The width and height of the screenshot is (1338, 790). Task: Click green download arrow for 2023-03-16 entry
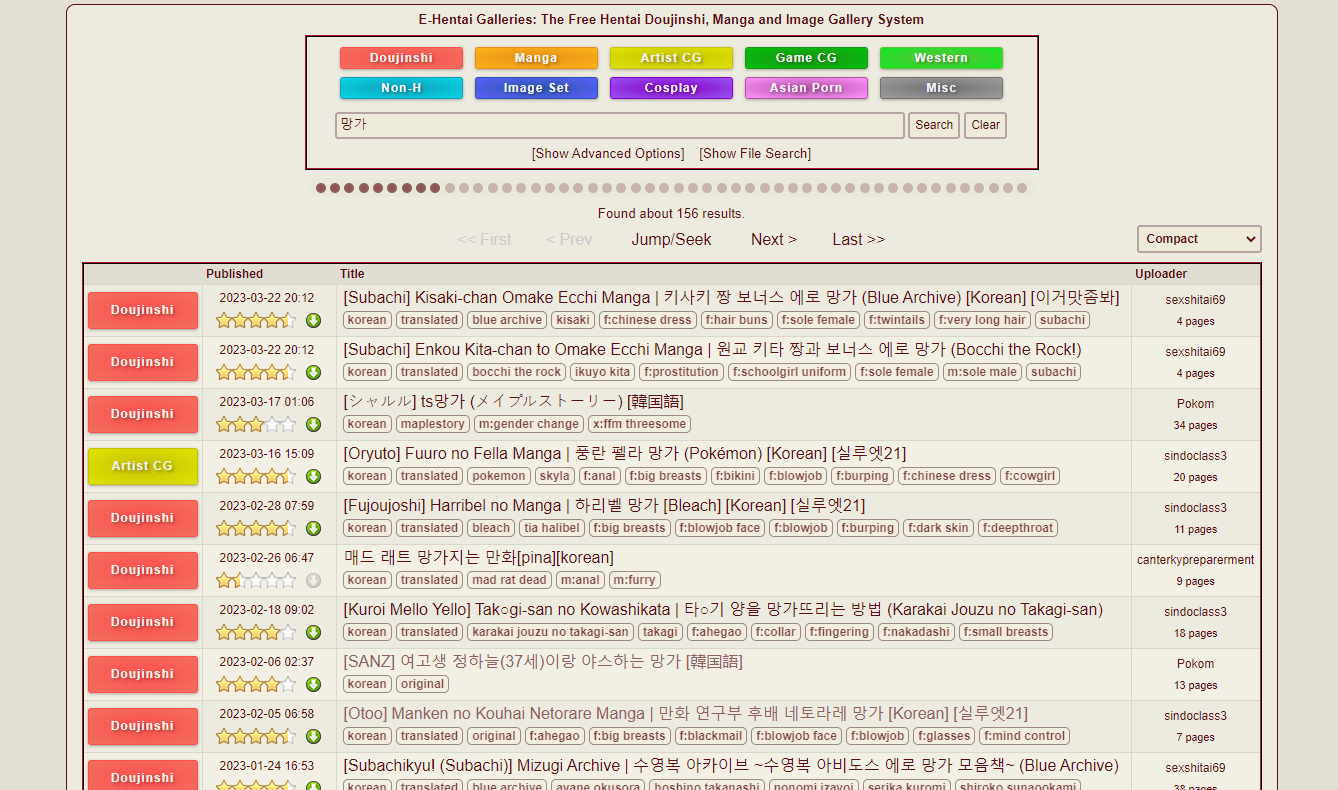click(x=313, y=476)
